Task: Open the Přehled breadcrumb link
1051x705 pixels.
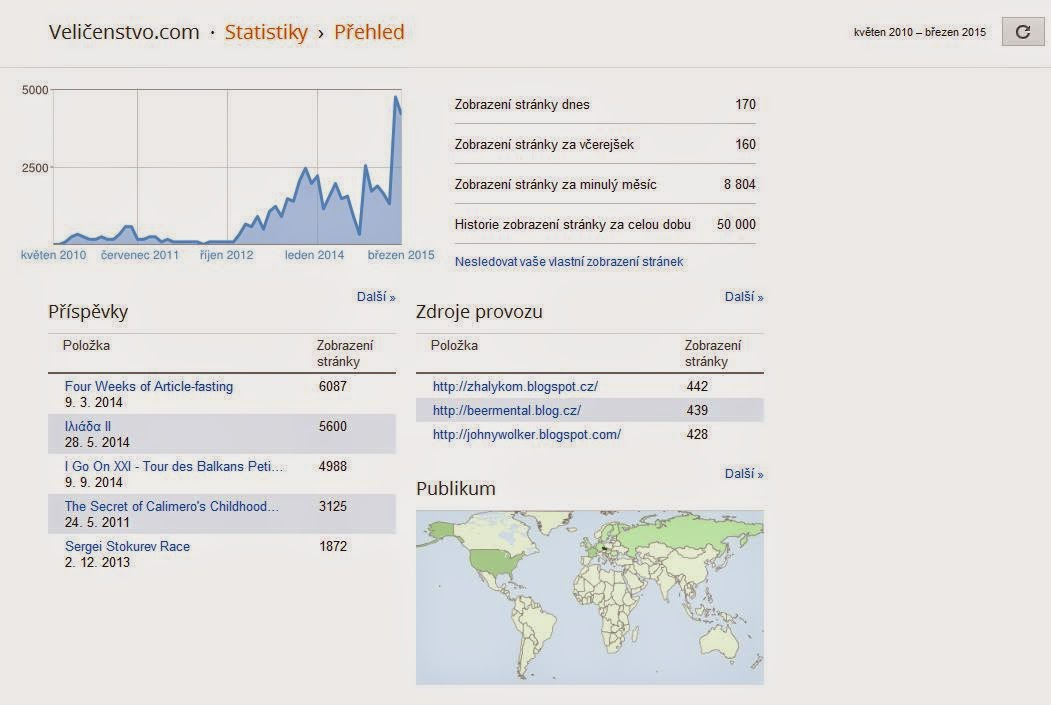Action: coord(369,32)
